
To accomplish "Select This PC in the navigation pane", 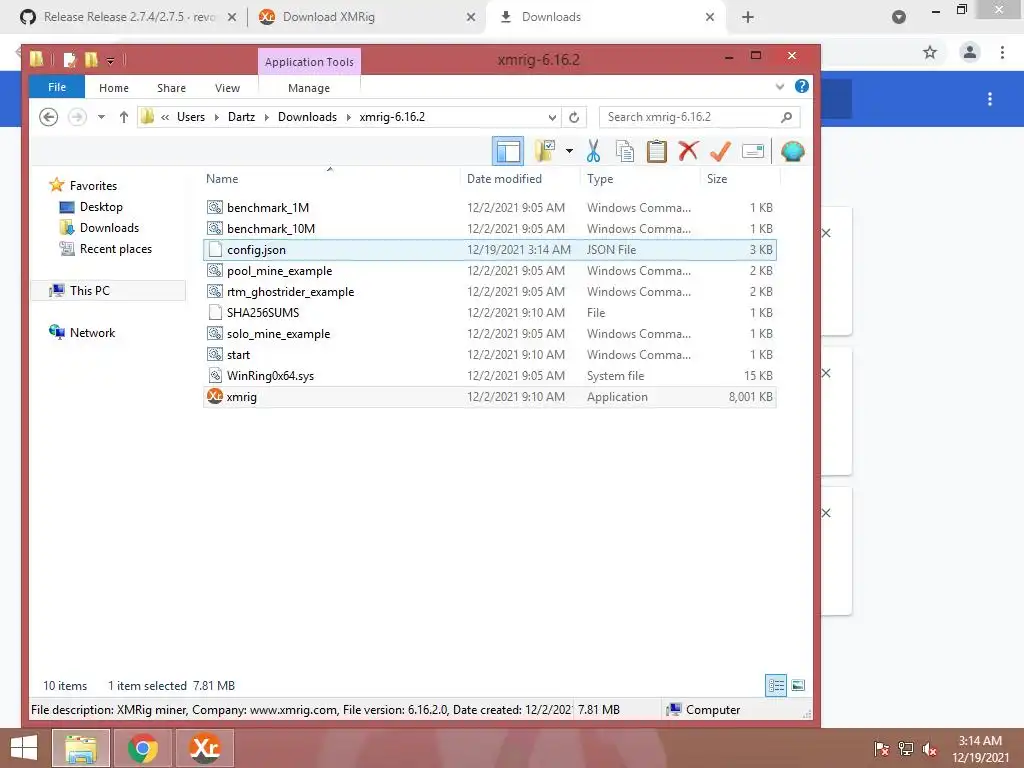I will 89,291.
